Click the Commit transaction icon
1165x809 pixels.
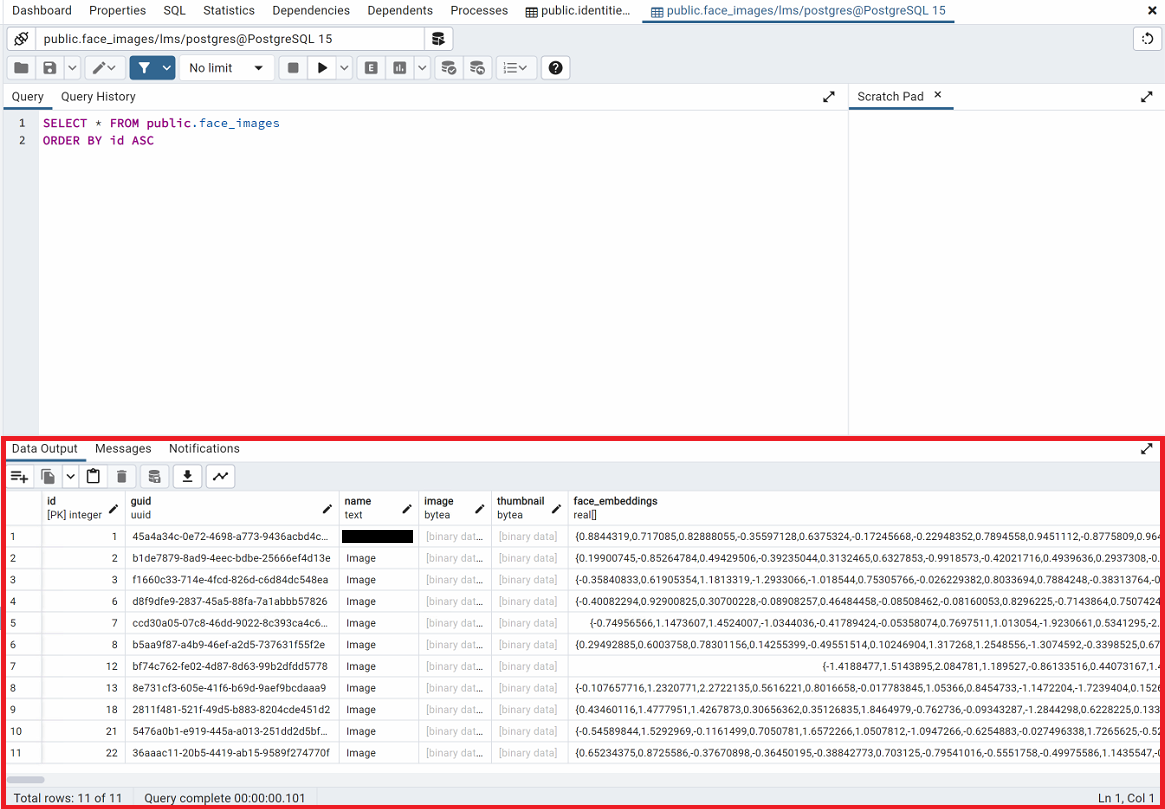click(x=449, y=68)
